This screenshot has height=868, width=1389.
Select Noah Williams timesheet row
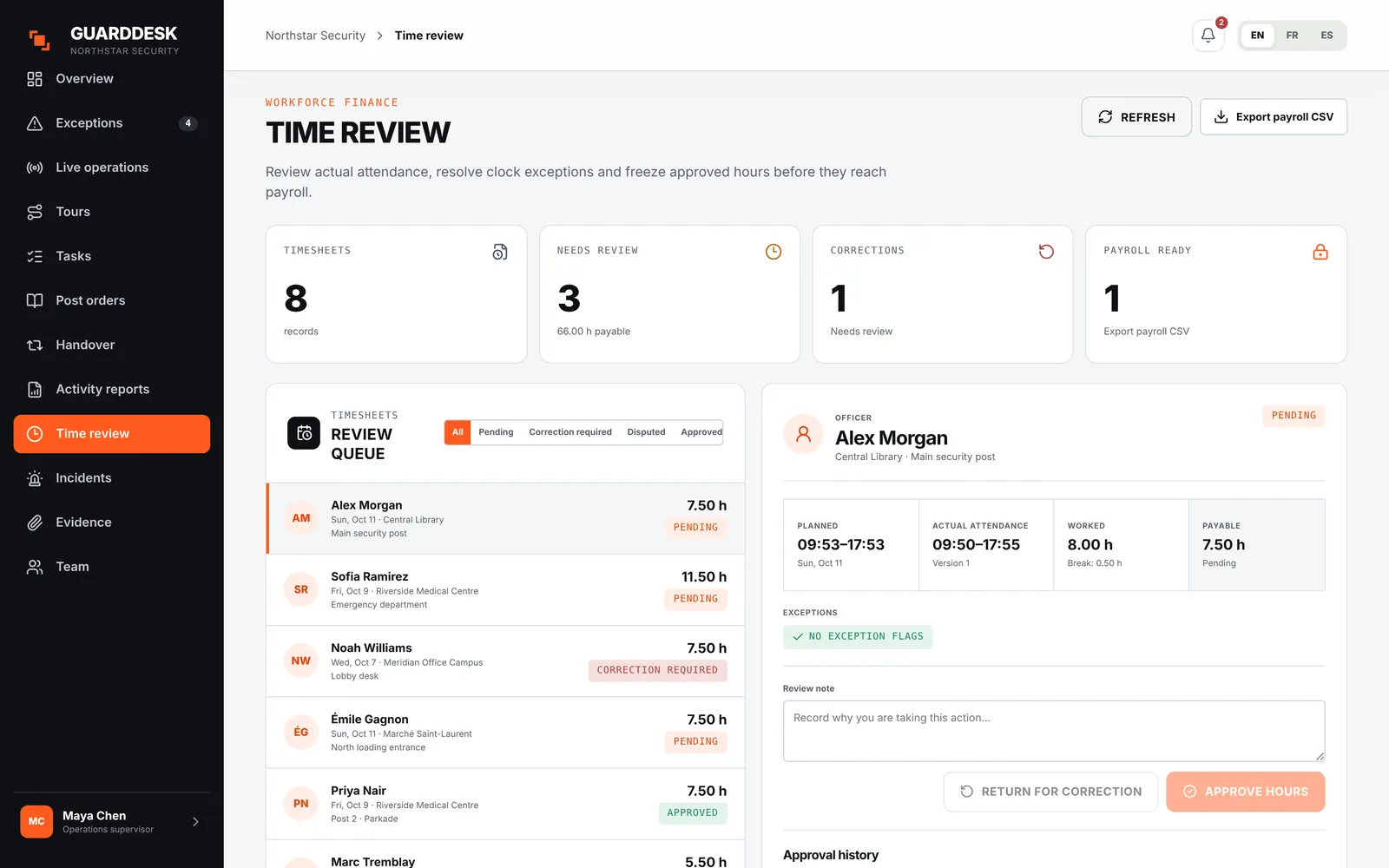click(x=505, y=661)
